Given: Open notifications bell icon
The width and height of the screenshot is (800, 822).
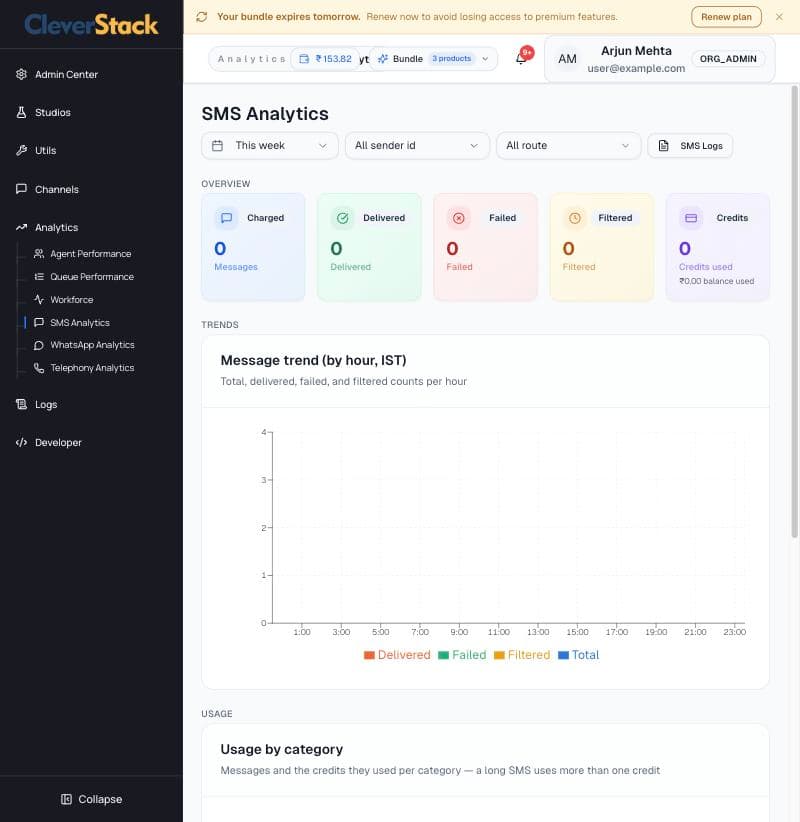Looking at the screenshot, I should coord(521,59).
